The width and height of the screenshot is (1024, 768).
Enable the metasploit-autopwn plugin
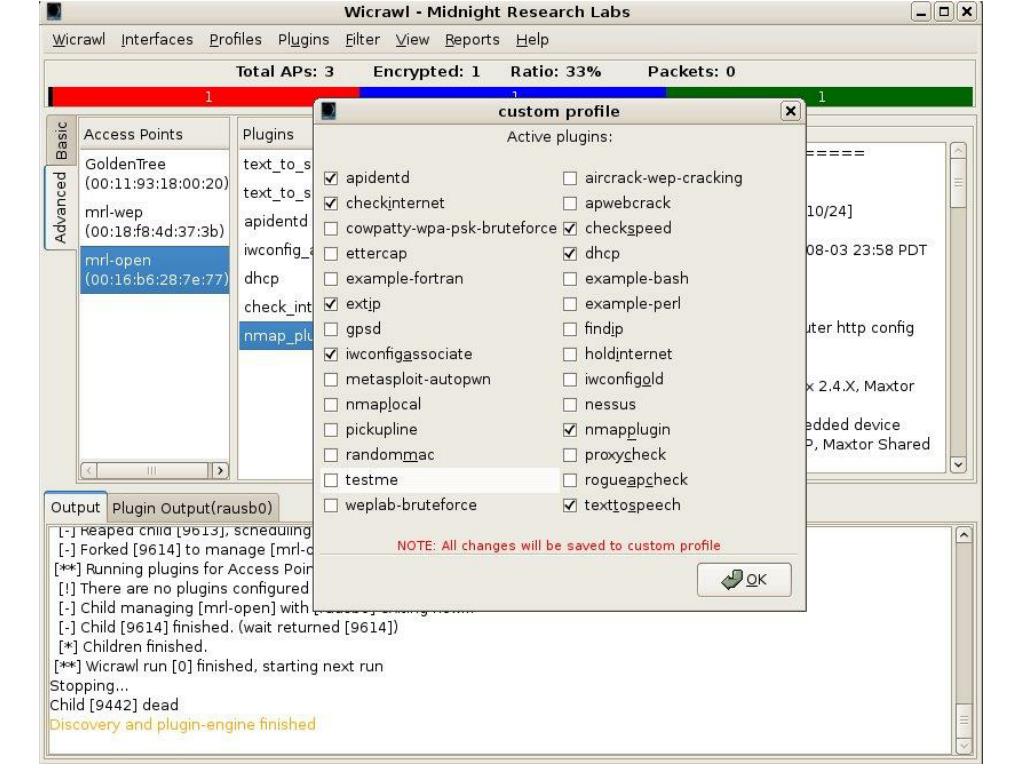click(x=331, y=379)
